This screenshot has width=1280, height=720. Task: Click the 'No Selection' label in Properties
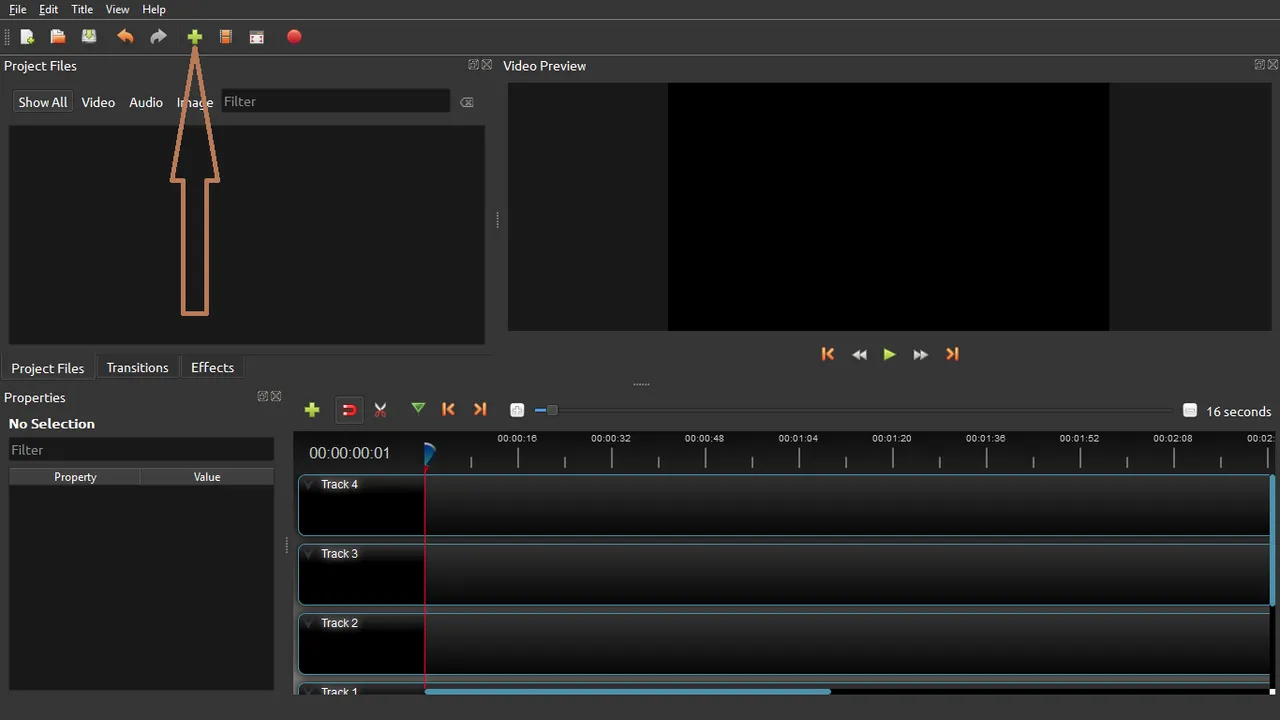(x=52, y=424)
